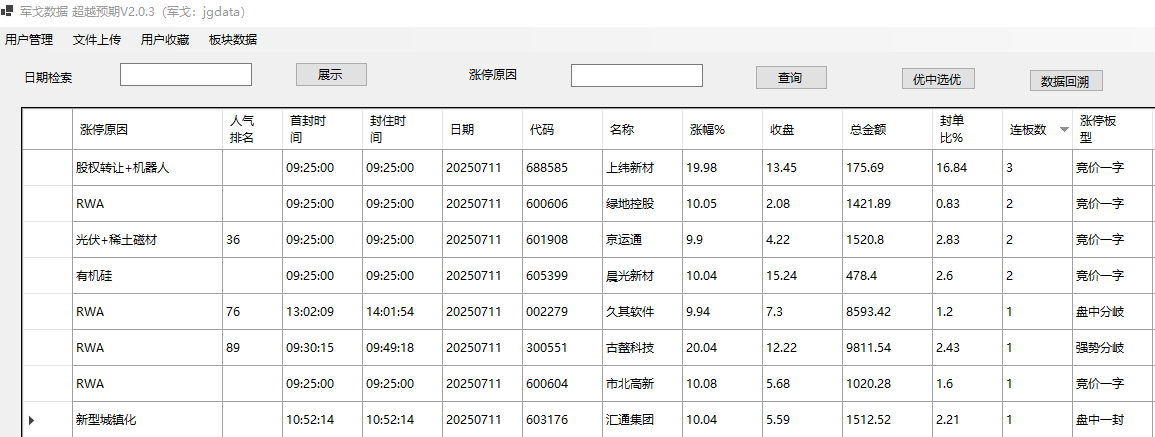
Task: Sort by the 收盘 column header
Action: [803, 129]
